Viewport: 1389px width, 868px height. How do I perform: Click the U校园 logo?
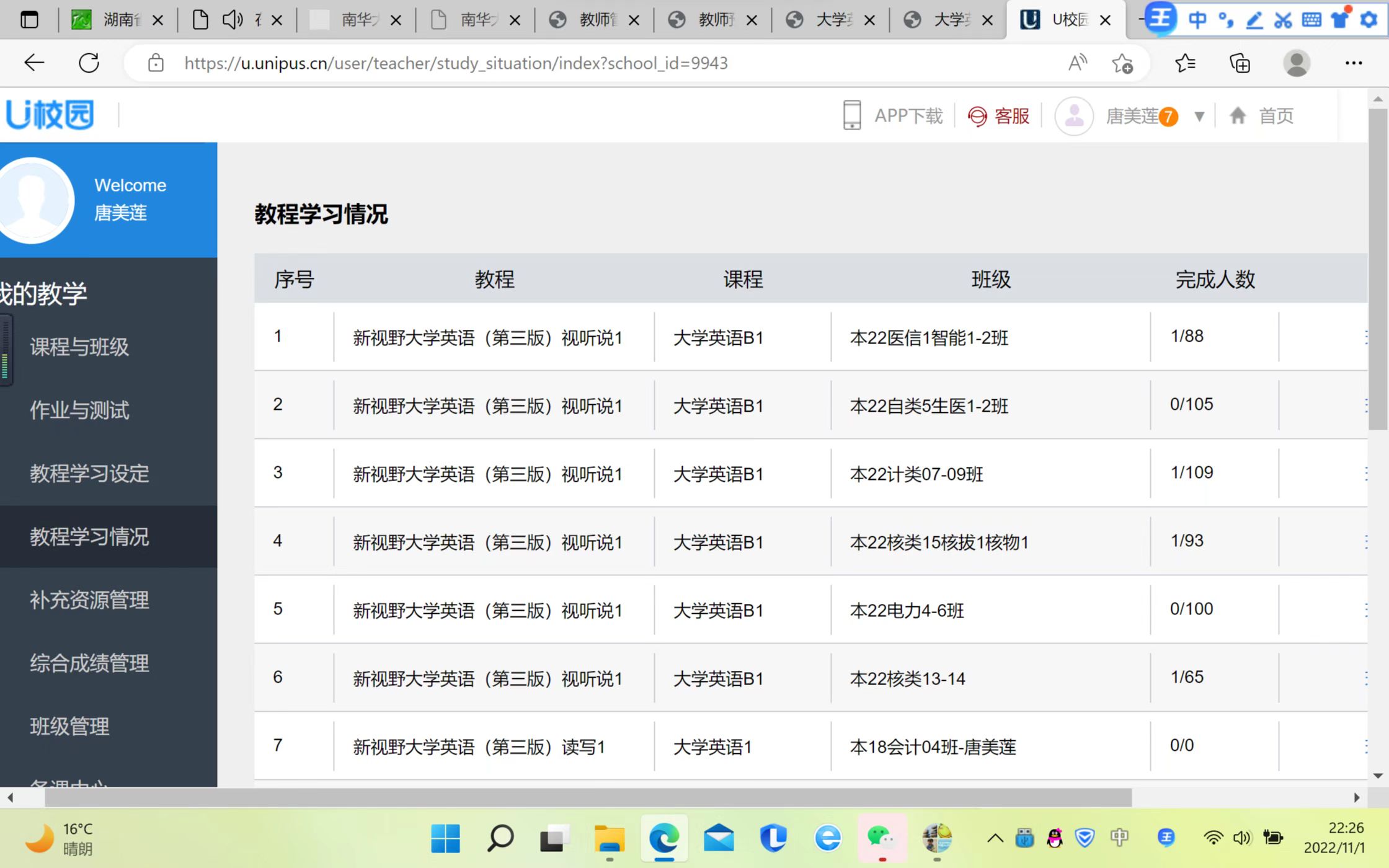50,115
